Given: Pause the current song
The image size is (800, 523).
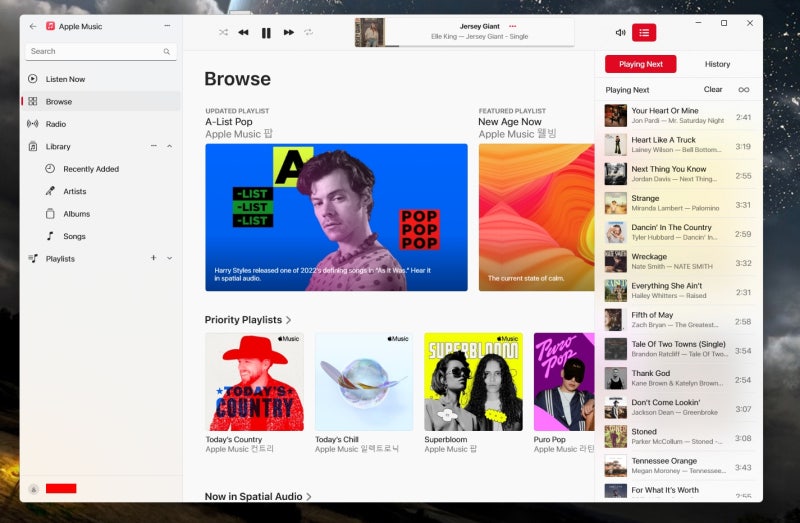Looking at the screenshot, I should point(266,33).
